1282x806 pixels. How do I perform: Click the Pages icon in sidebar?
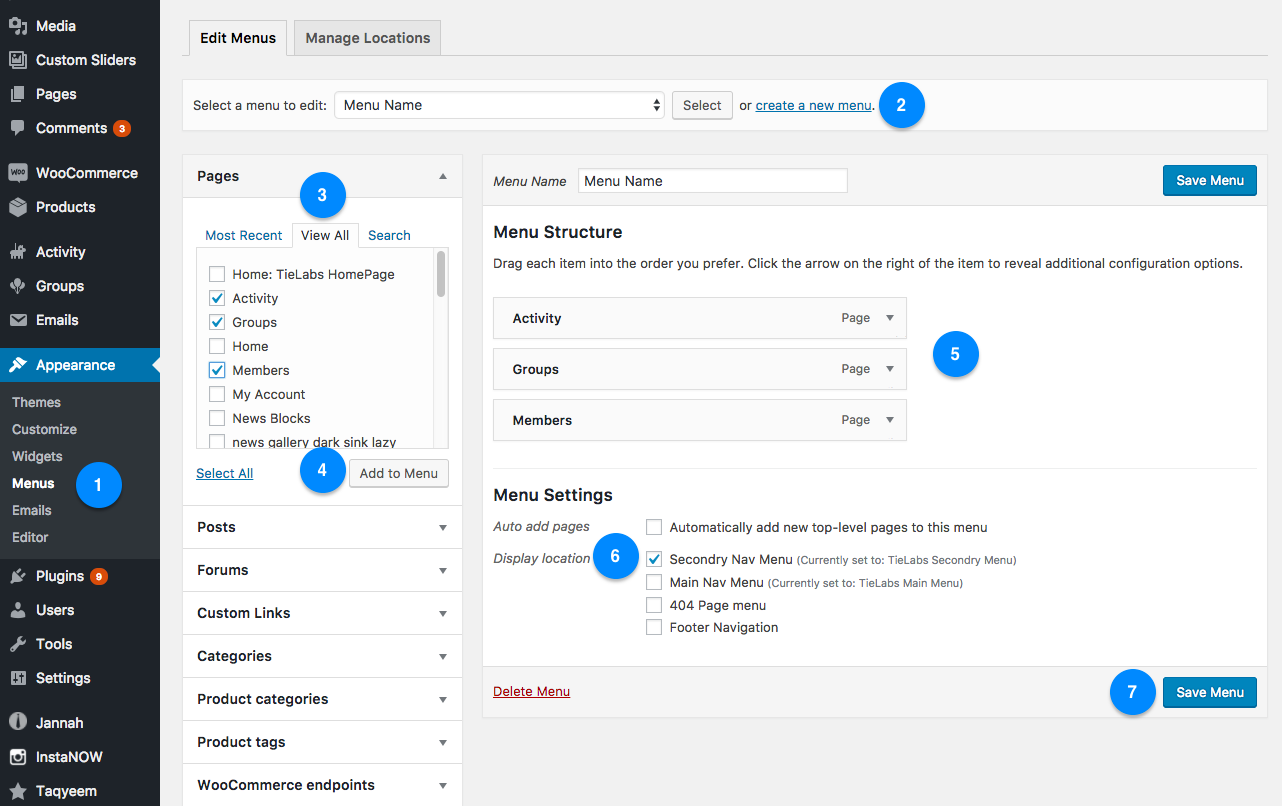[x=17, y=94]
